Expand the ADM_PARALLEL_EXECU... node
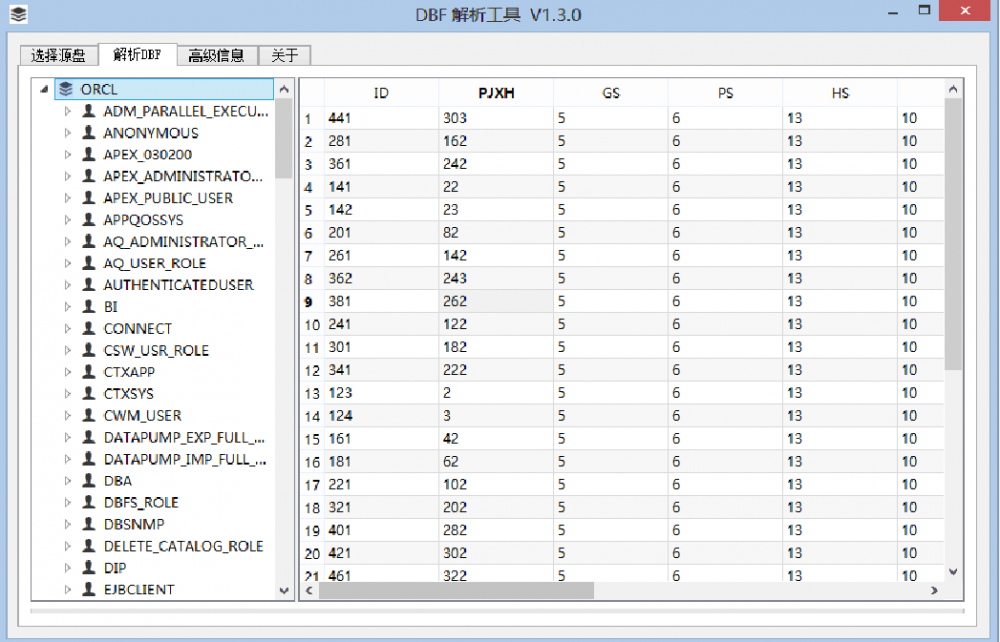This screenshot has height=642, width=1000. (68, 111)
